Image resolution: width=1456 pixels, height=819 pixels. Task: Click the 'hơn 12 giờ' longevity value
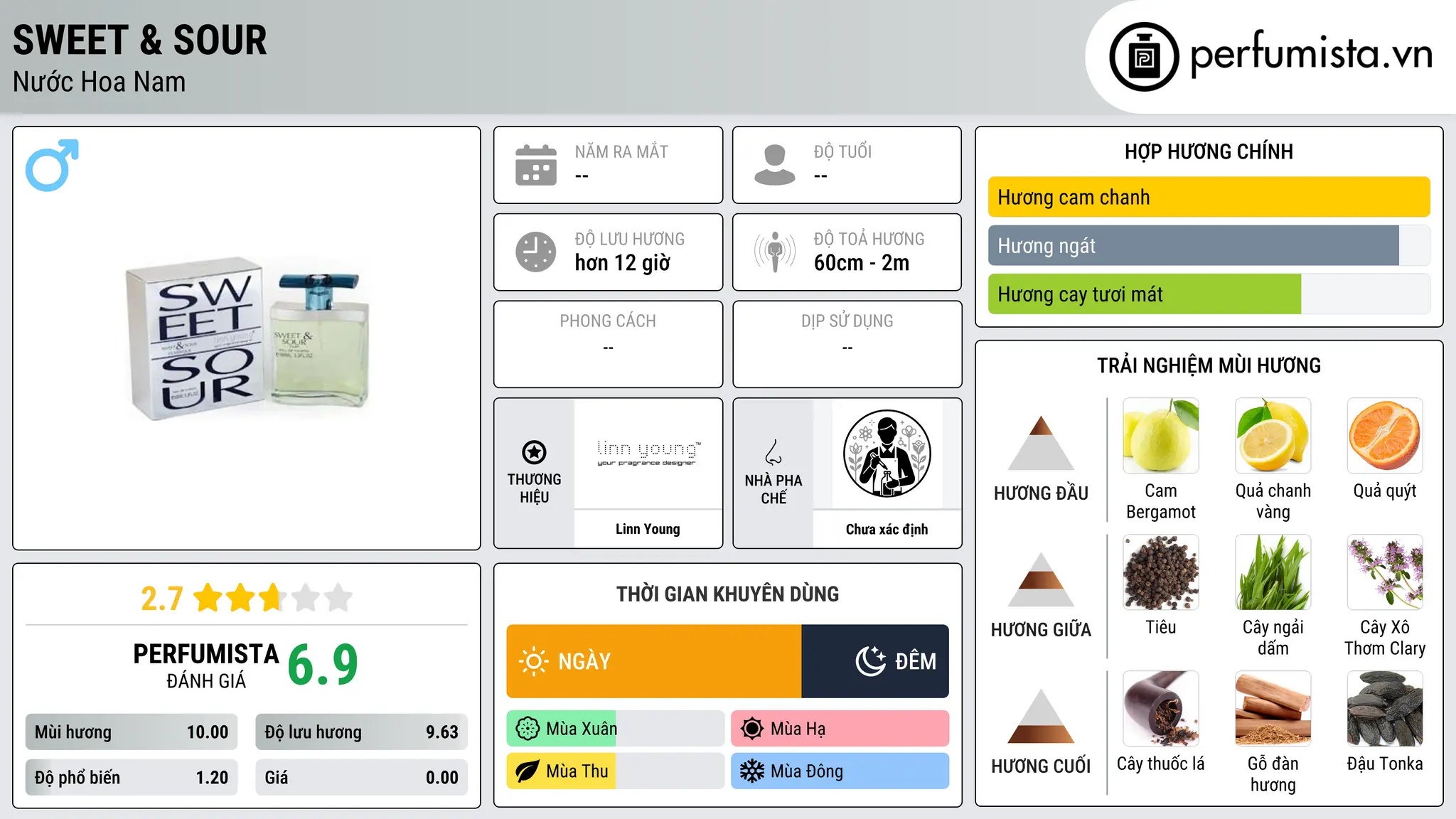coord(623,263)
